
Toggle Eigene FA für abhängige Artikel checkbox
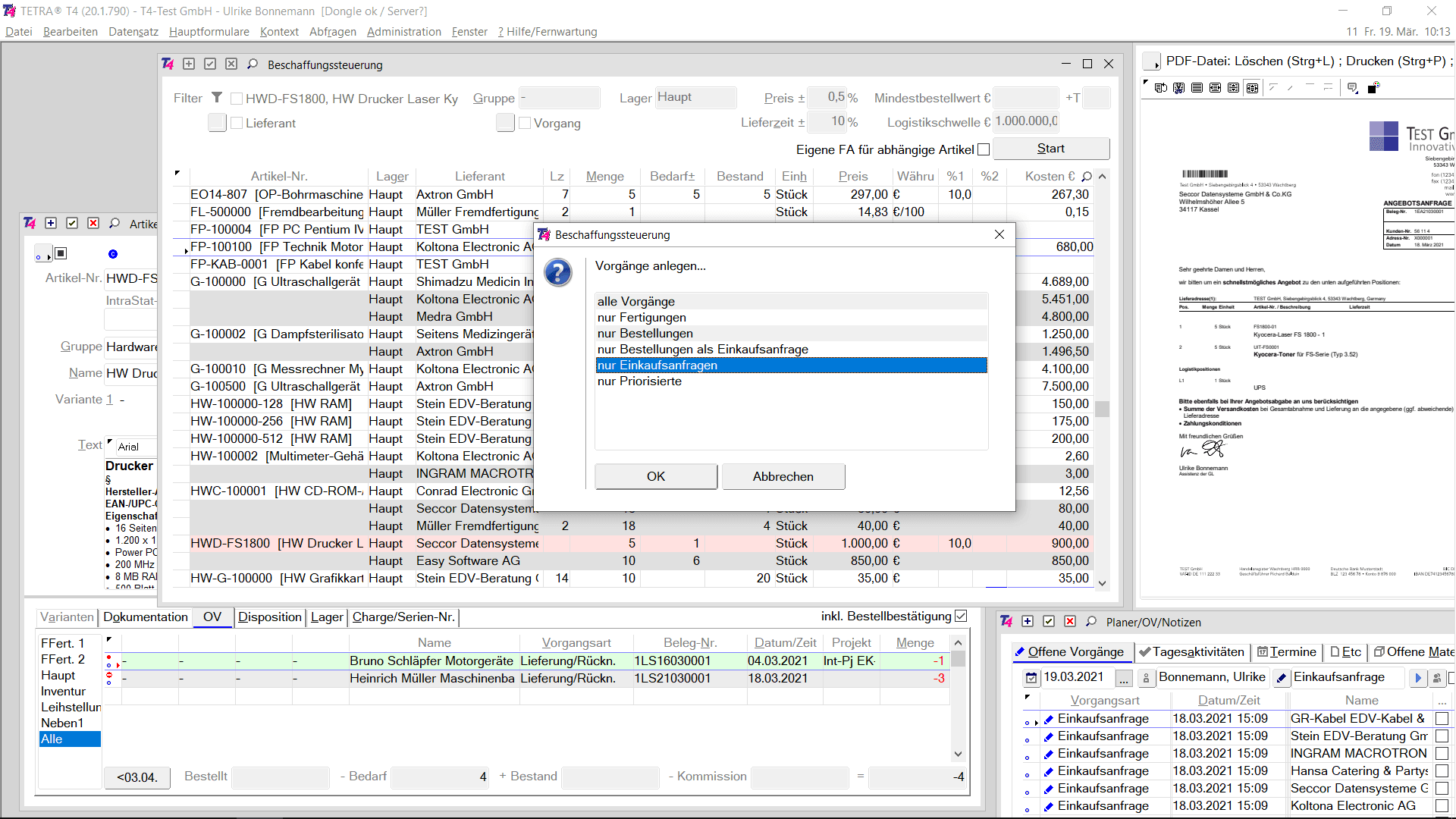tap(984, 149)
